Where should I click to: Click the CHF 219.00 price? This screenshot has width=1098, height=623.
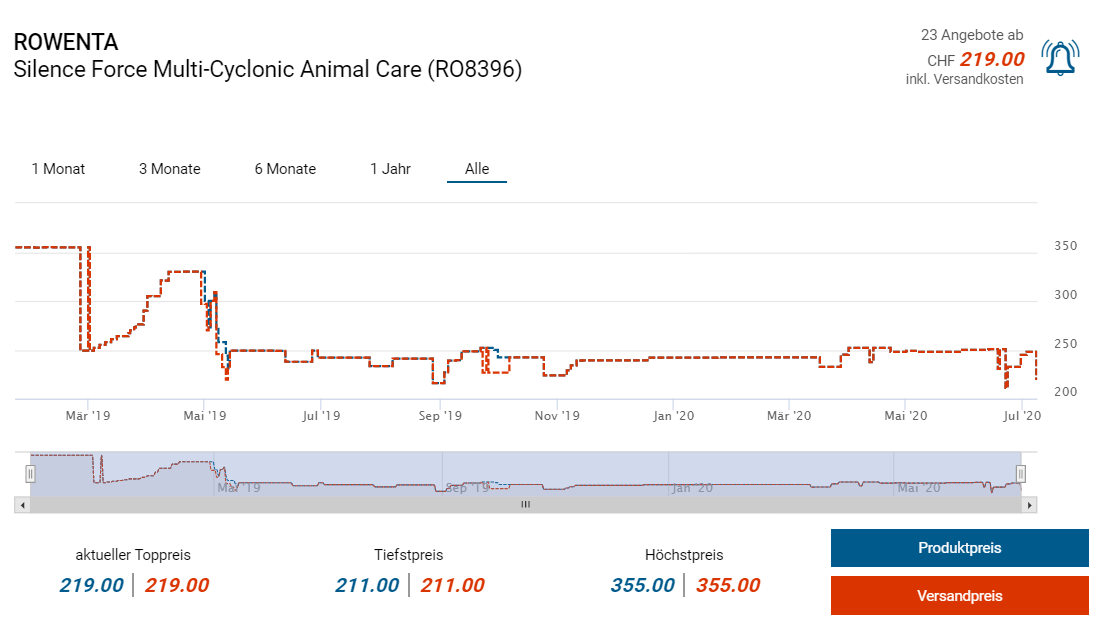coord(991,59)
